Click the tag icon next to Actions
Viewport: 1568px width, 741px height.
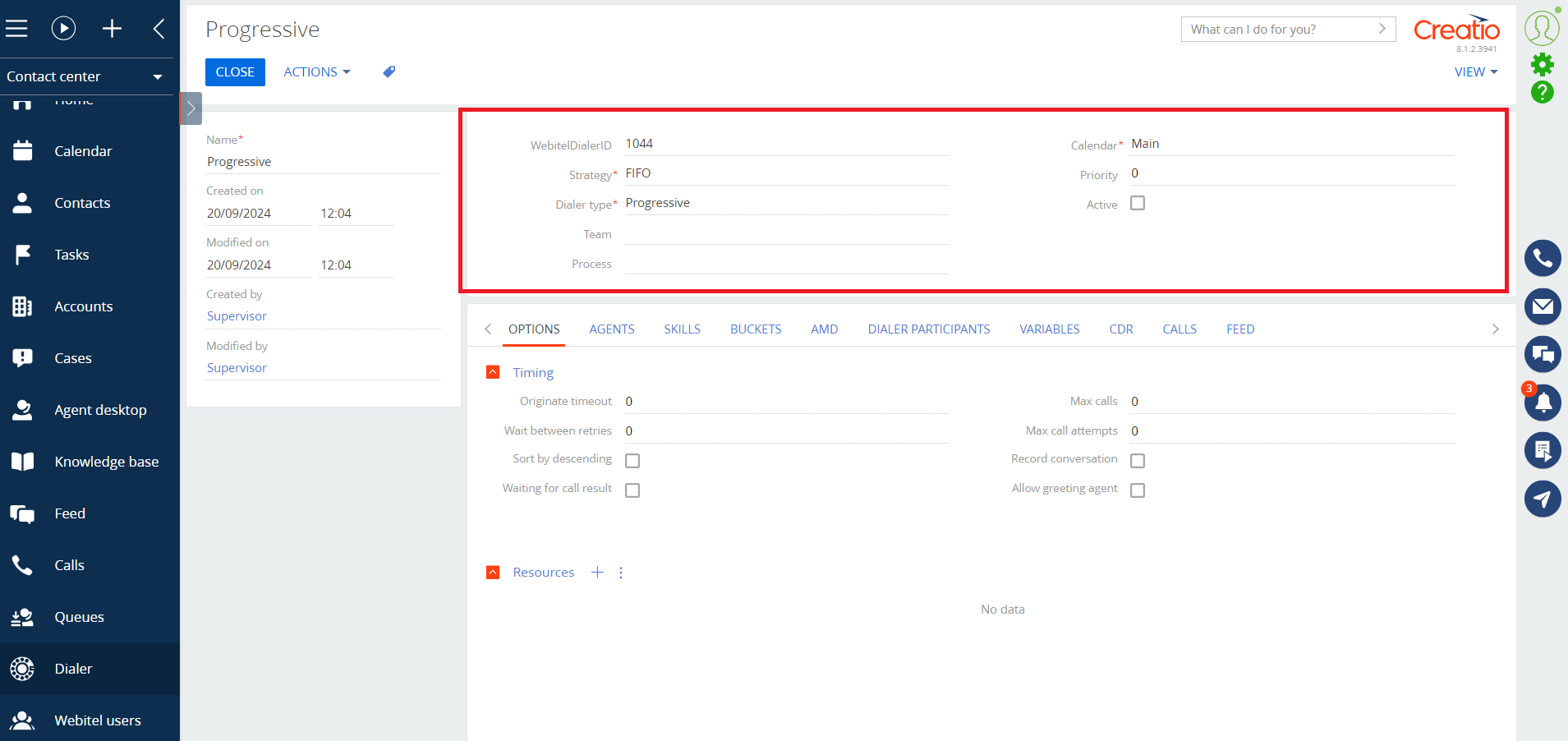389,72
